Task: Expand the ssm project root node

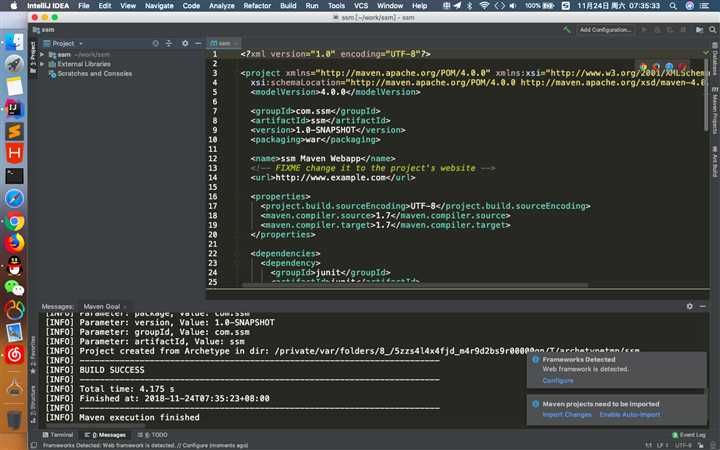Action: [42, 55]
